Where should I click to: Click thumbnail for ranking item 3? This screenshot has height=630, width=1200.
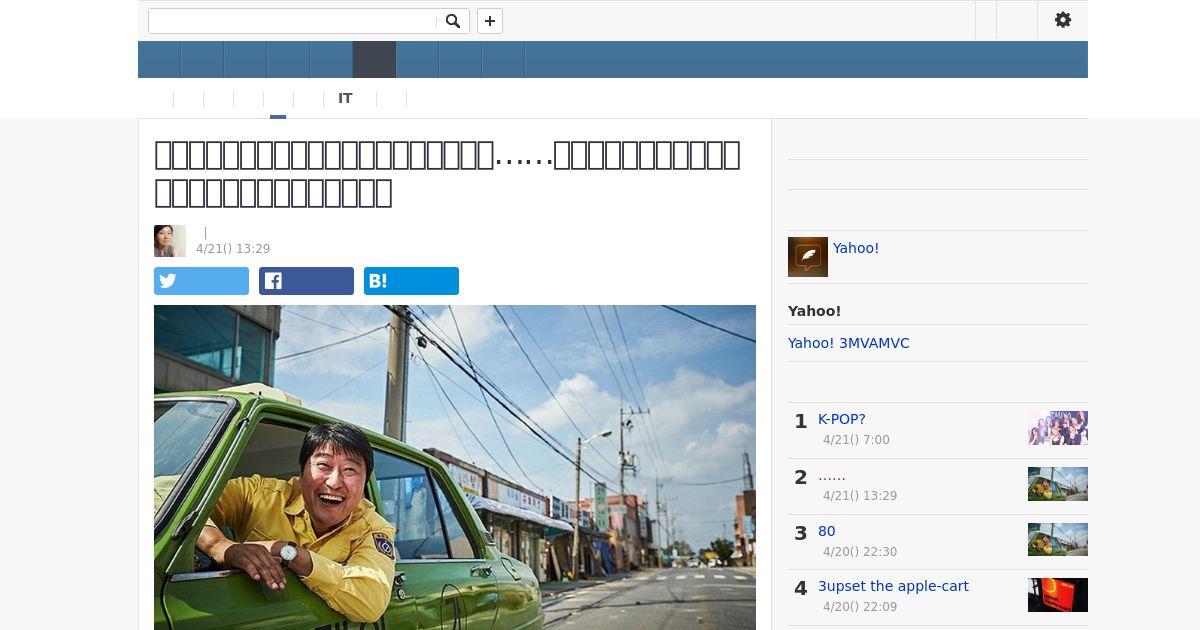click(x=1058, y=540)
